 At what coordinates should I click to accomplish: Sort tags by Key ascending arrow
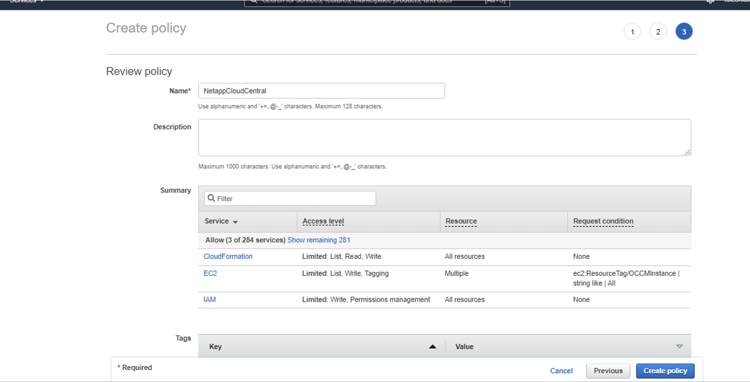[x=432, y=347]
